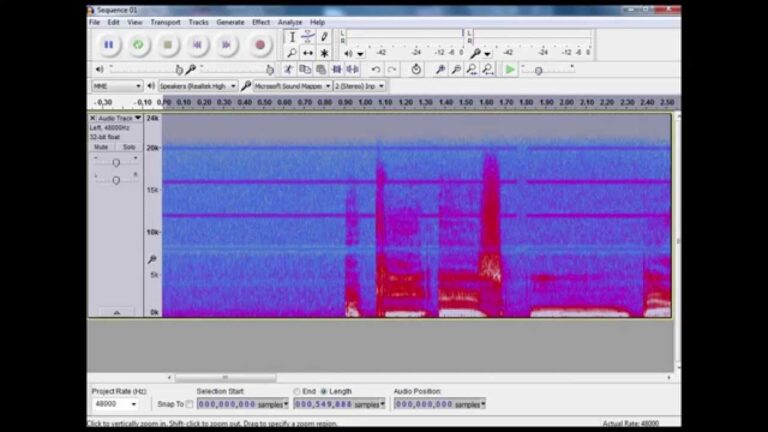Click the Copy icon in edit toolbar
Screen dimensions: 768x432
pos(305,70)
